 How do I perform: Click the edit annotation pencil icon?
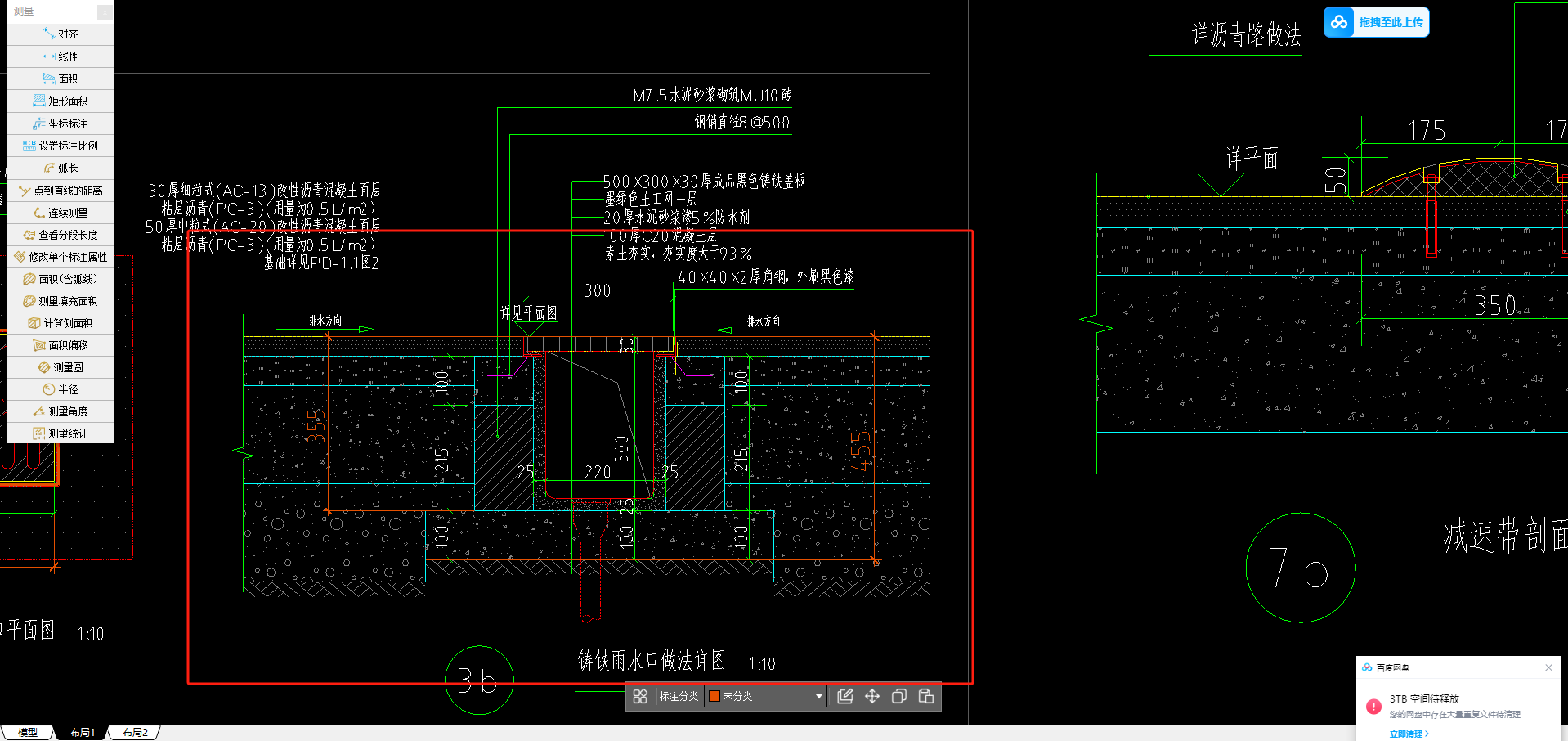tap(845, 696)
